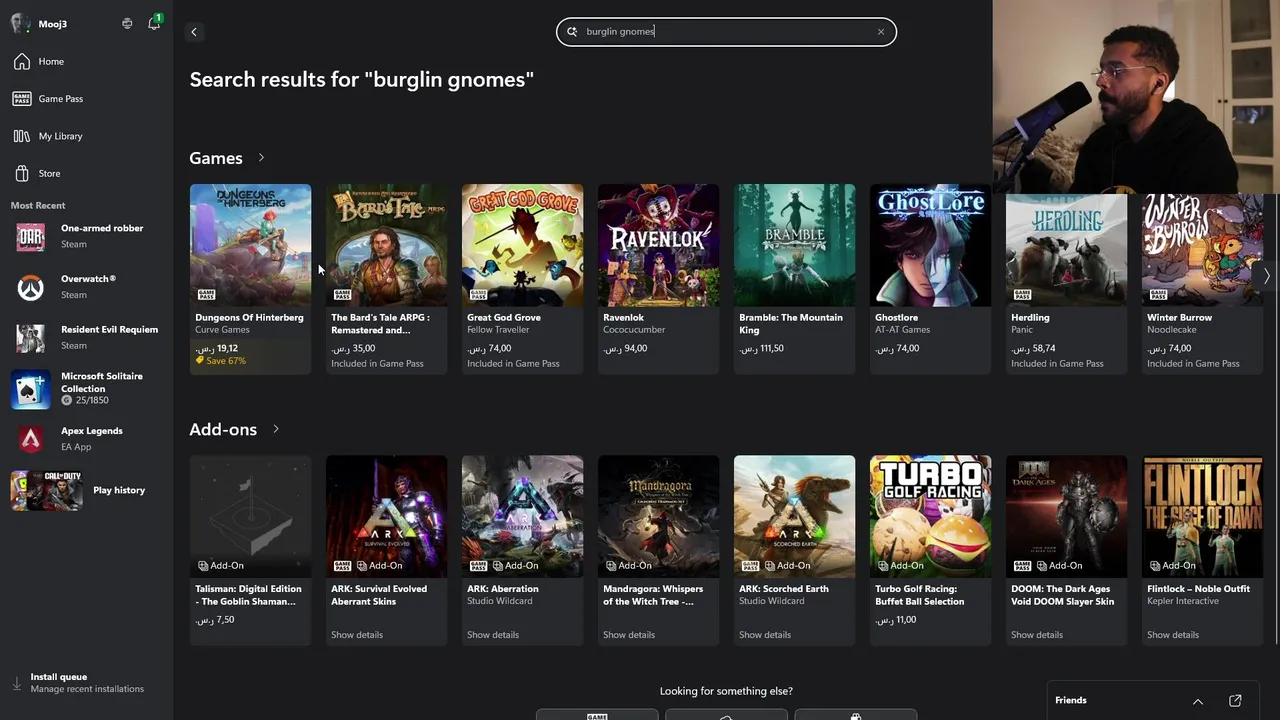Click the 'Most Recent' heading text
Image resolution: width=1280 pixels, height=720 pixels.
click(x=38, y=206)
